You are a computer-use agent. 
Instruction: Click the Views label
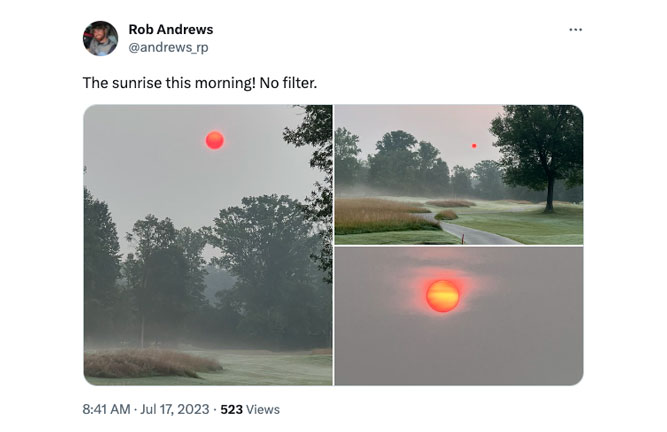point(263,409)
